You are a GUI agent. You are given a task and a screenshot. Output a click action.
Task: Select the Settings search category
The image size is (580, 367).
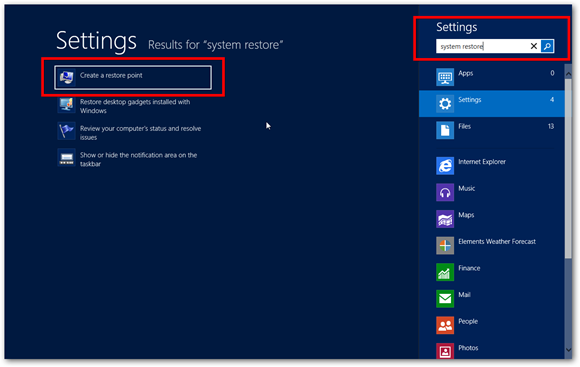point(492,104)
